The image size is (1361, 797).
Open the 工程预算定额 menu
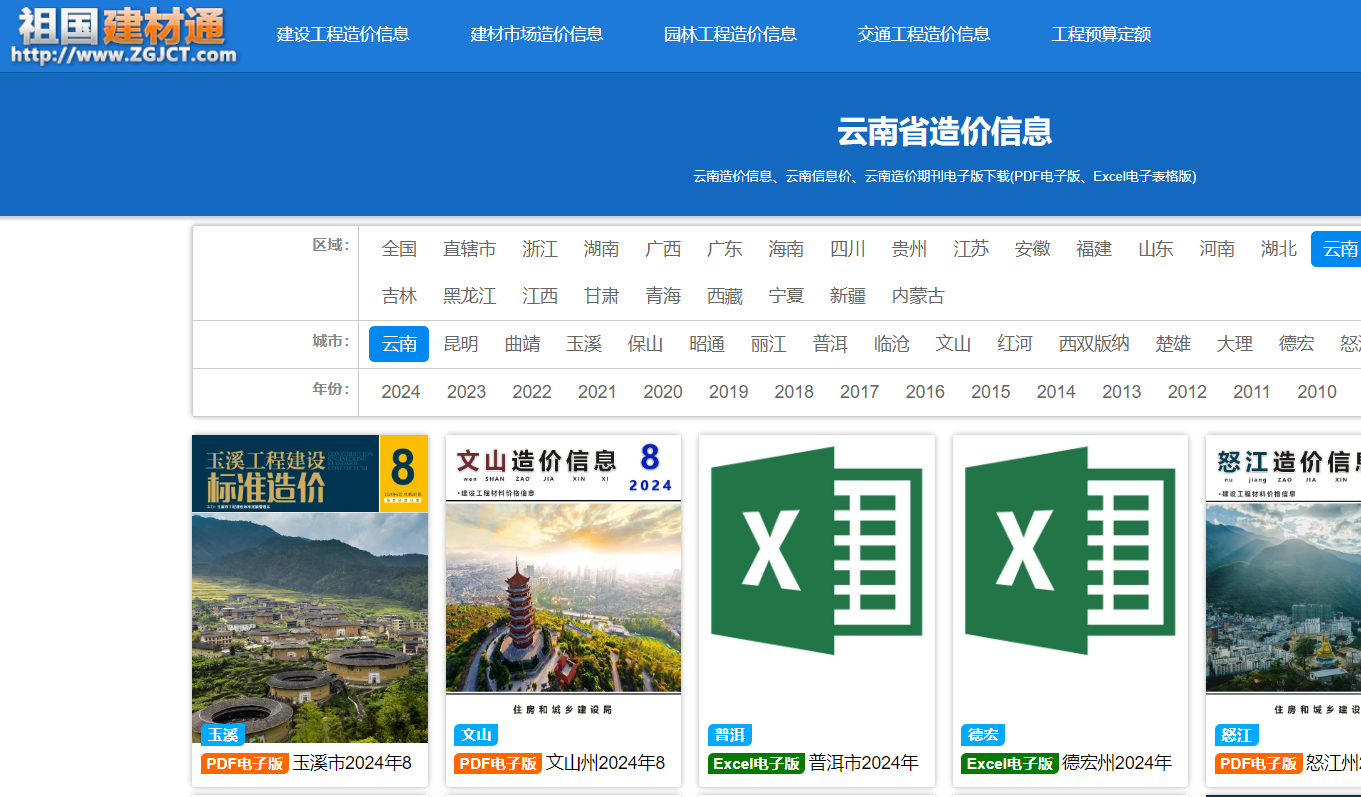coord(1101,34)
